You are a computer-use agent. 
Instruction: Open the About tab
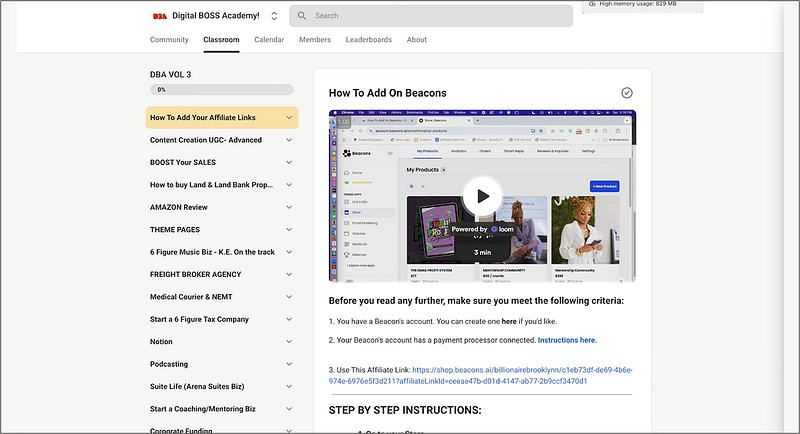click(416, 40)
